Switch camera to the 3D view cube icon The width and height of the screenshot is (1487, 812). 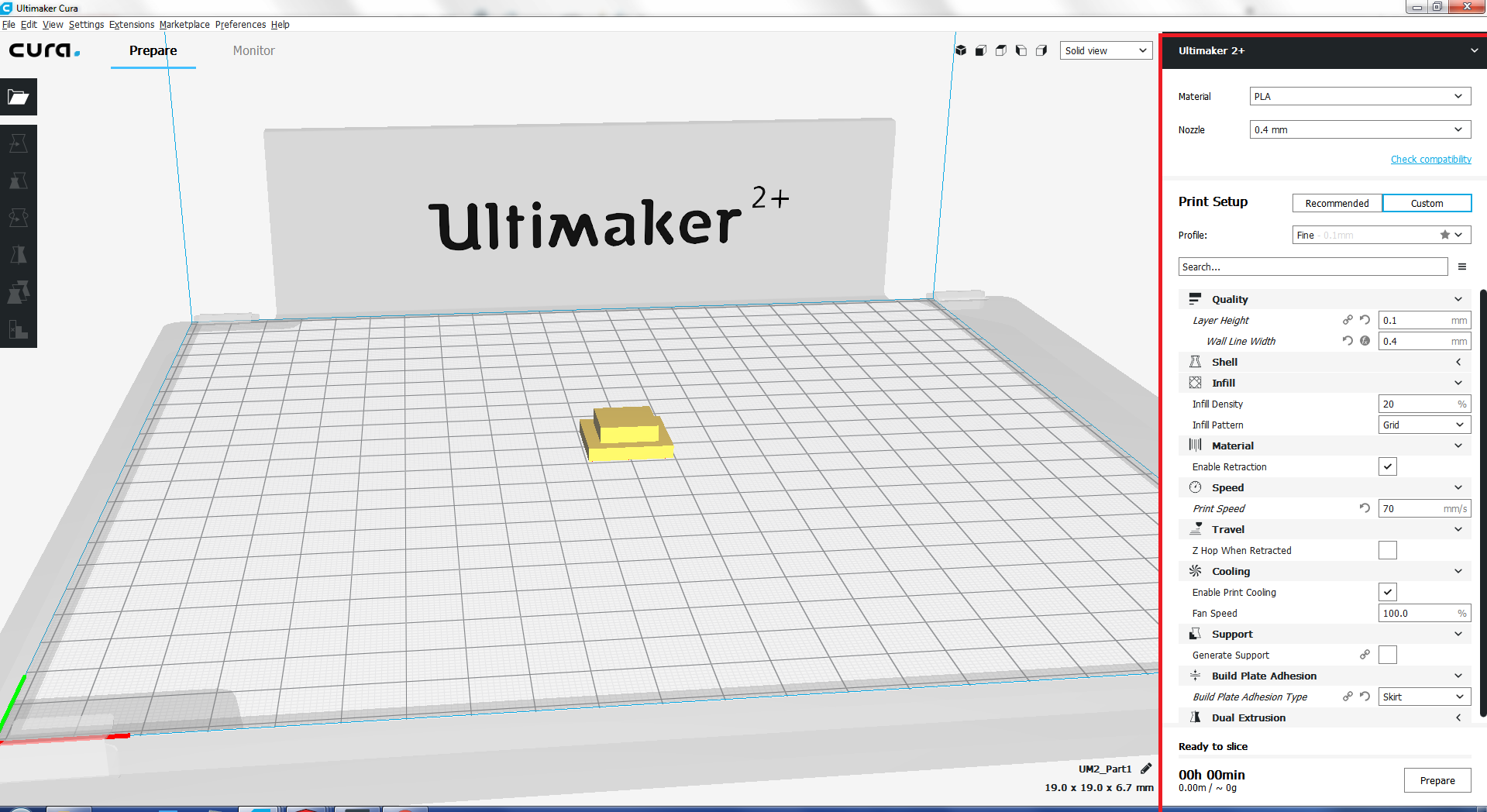click(961, 50)
